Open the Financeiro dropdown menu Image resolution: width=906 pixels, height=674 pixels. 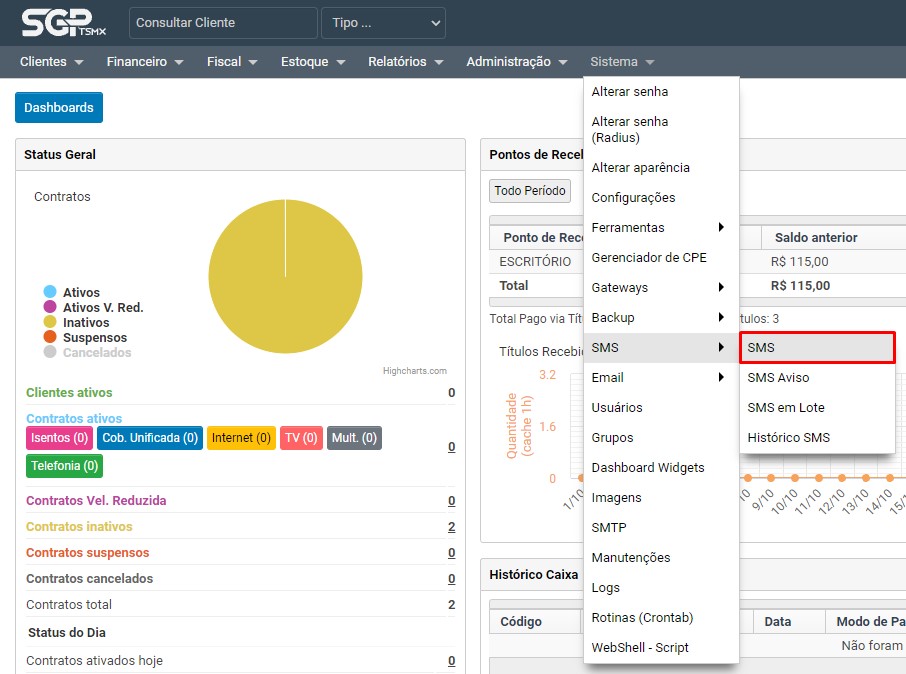click(145, 62)
